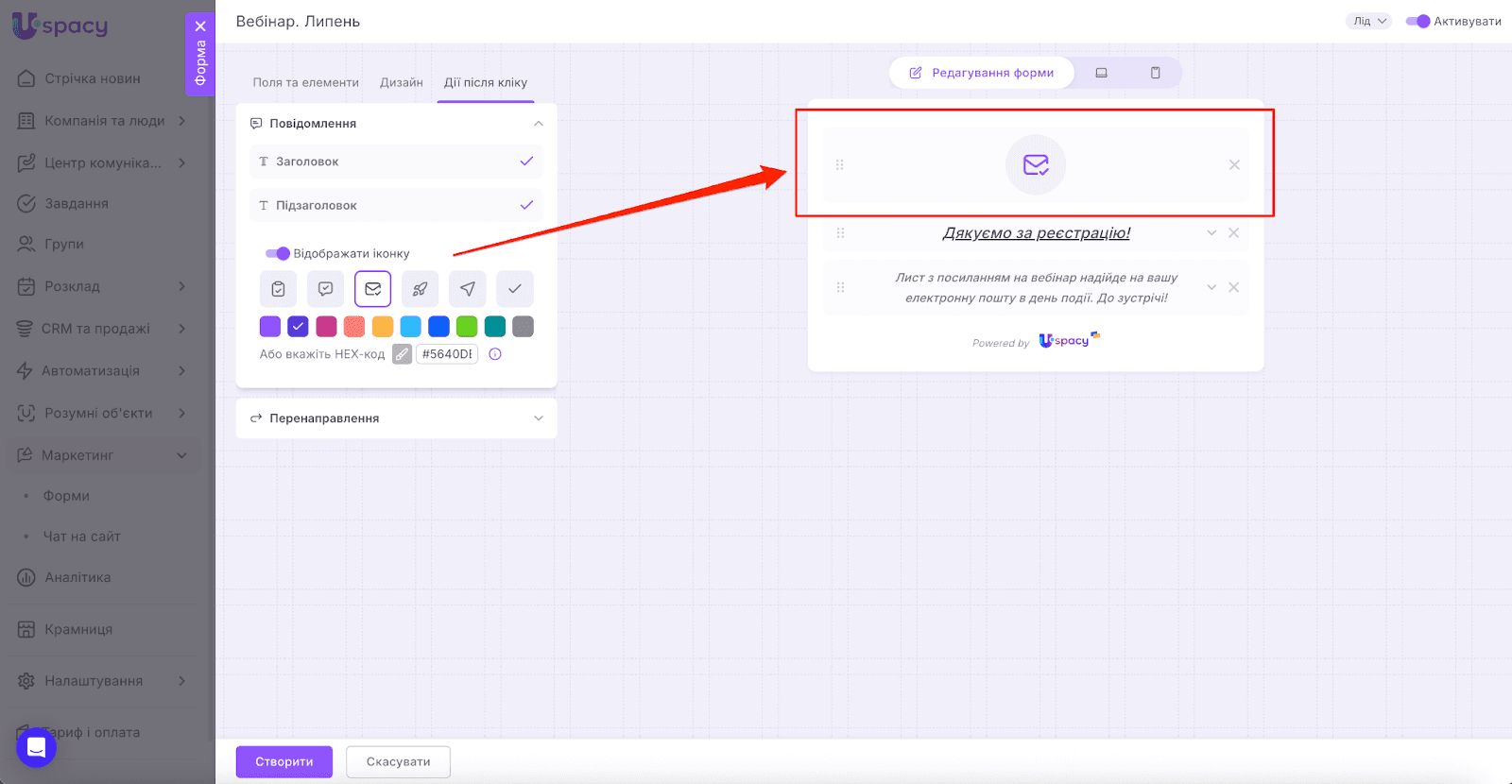Image resolution: width=1512 pixels, height=784 pixels.
Task: Click the HEX code input field
Action: (447, 354)
